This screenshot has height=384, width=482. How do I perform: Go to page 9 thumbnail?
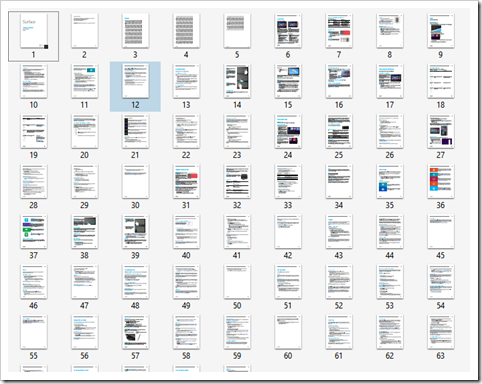tap(441, 31)
